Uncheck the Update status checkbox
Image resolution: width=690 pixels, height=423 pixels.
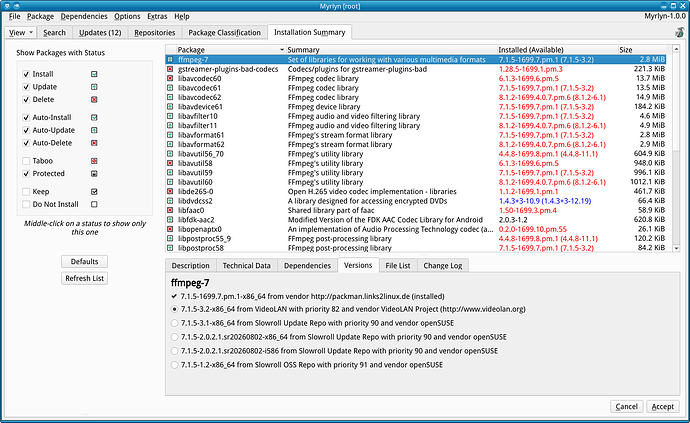pos(26,87)
